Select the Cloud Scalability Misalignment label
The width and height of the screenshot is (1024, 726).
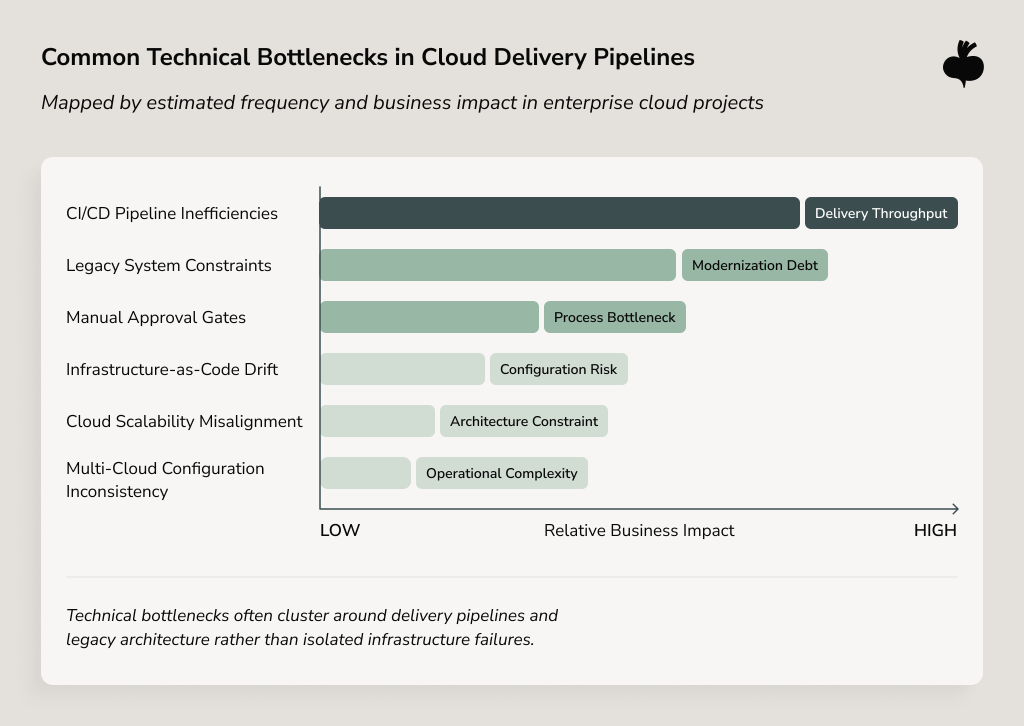[x=184, y=421]
